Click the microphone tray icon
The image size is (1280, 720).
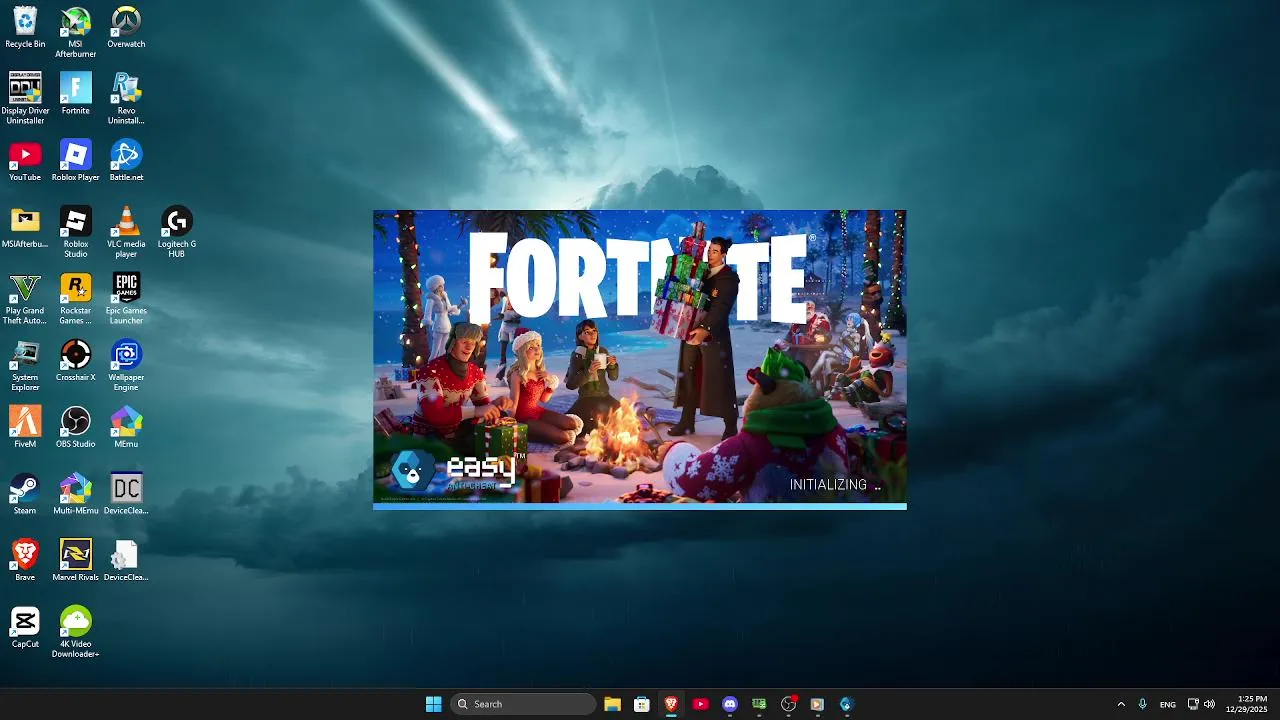[x=1142, y=704]
